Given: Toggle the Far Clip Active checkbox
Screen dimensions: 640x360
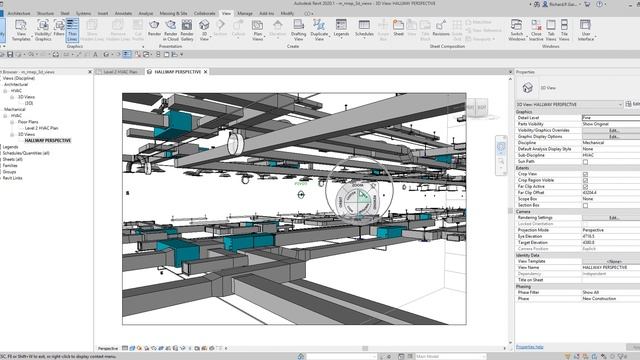Looking at the screenshot, I should (x=585, y=187).
